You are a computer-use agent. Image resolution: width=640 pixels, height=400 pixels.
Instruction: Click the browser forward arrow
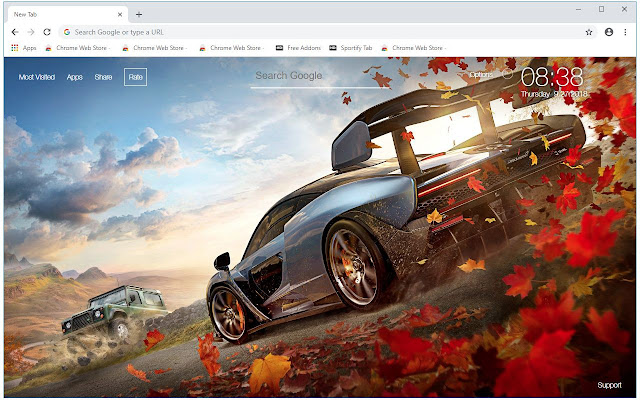31,32
